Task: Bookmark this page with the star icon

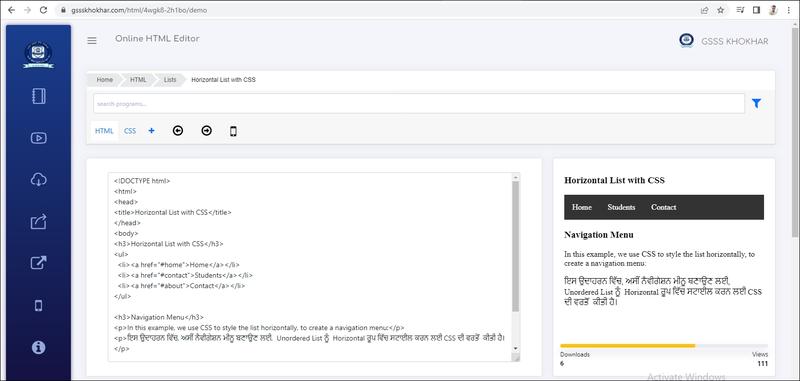Action: coord(720,10)
